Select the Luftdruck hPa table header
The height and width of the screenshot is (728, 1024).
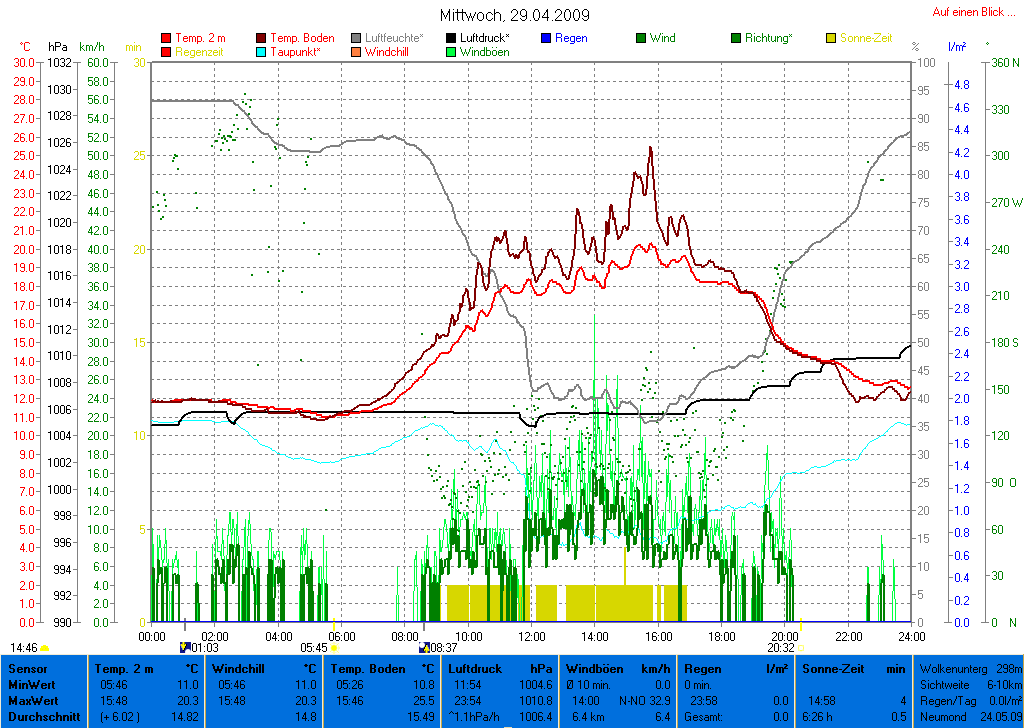[500, 668]
